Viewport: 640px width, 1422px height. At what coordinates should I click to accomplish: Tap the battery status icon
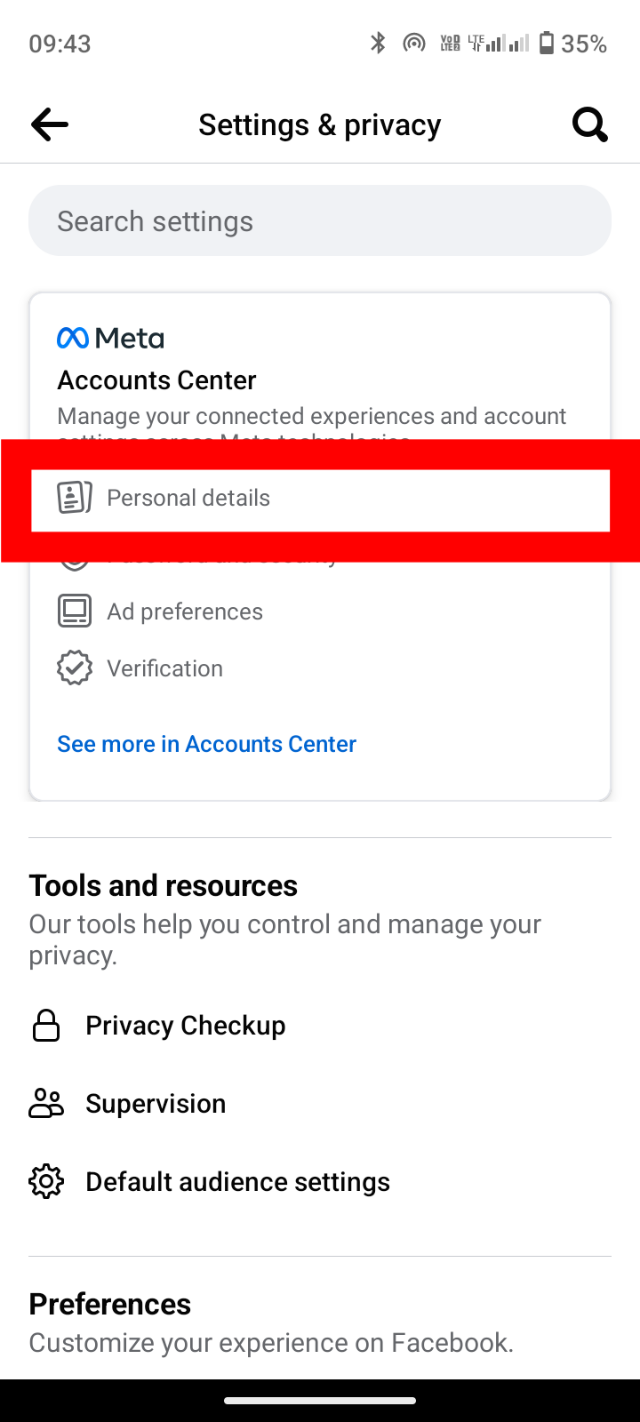pyautogui.click(x=546, y=43)
